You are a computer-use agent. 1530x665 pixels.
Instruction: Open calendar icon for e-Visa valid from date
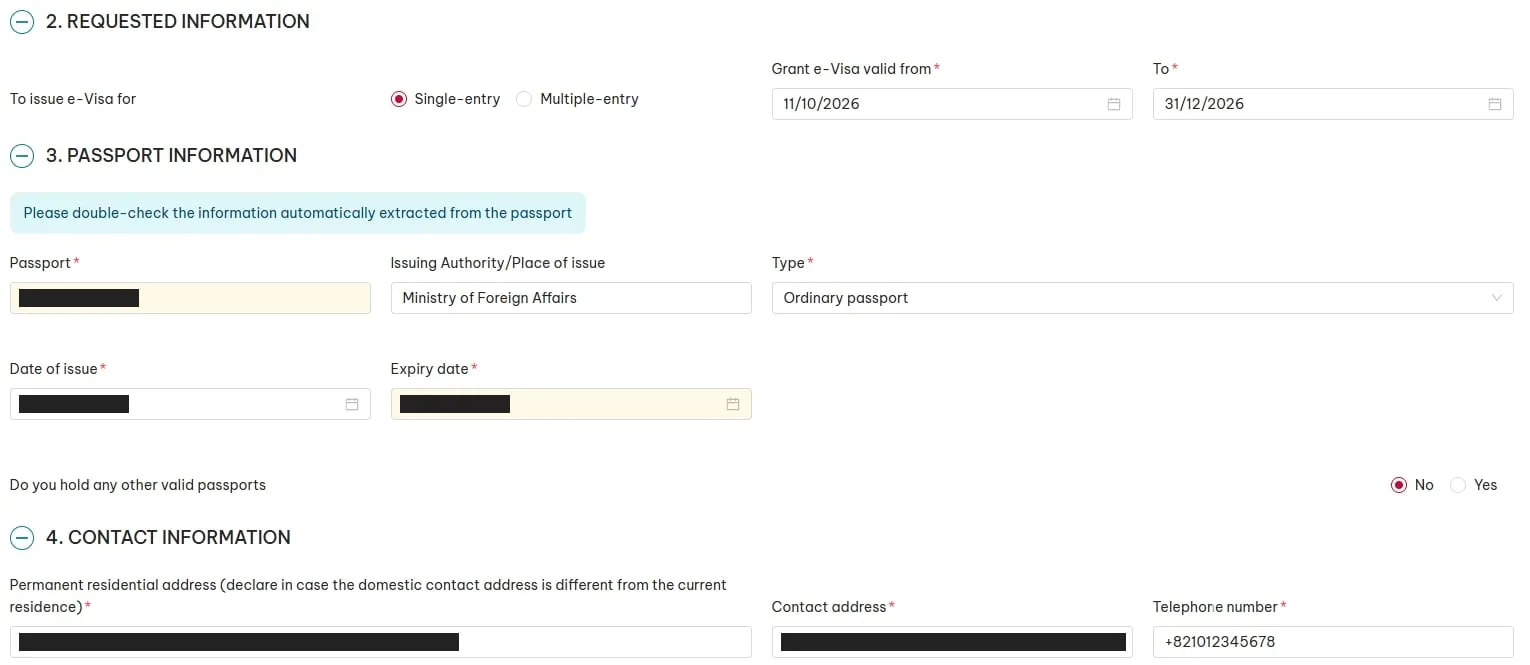[x=1113, y=104]
